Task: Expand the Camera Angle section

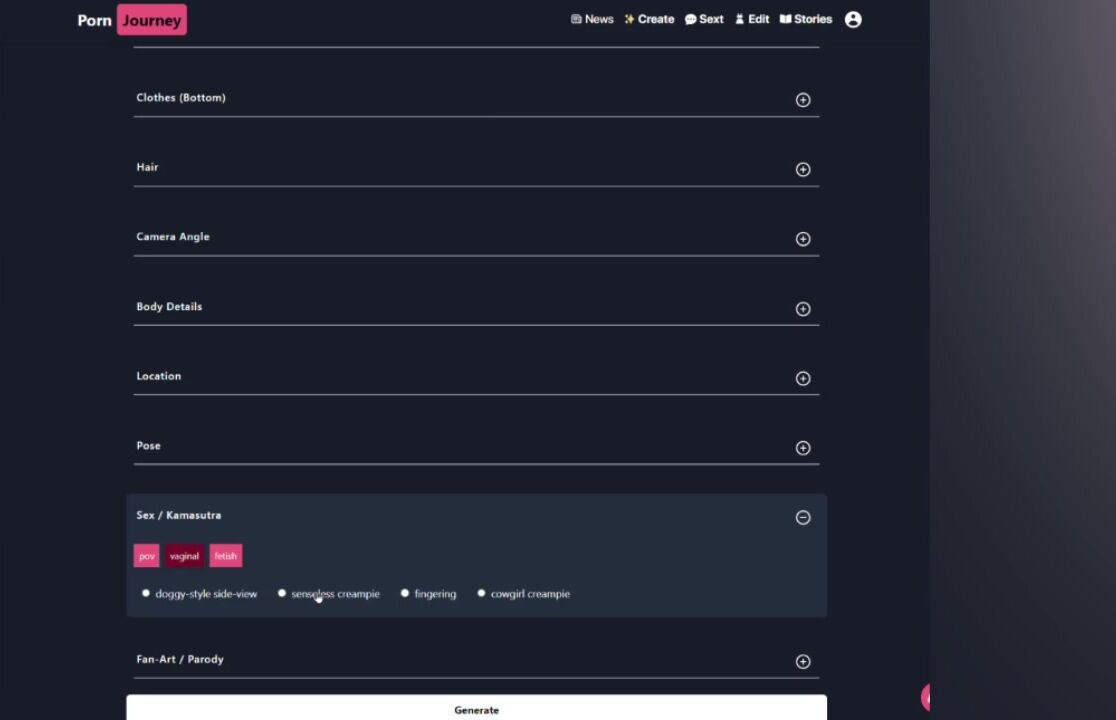Action: (x=802, y=239)
